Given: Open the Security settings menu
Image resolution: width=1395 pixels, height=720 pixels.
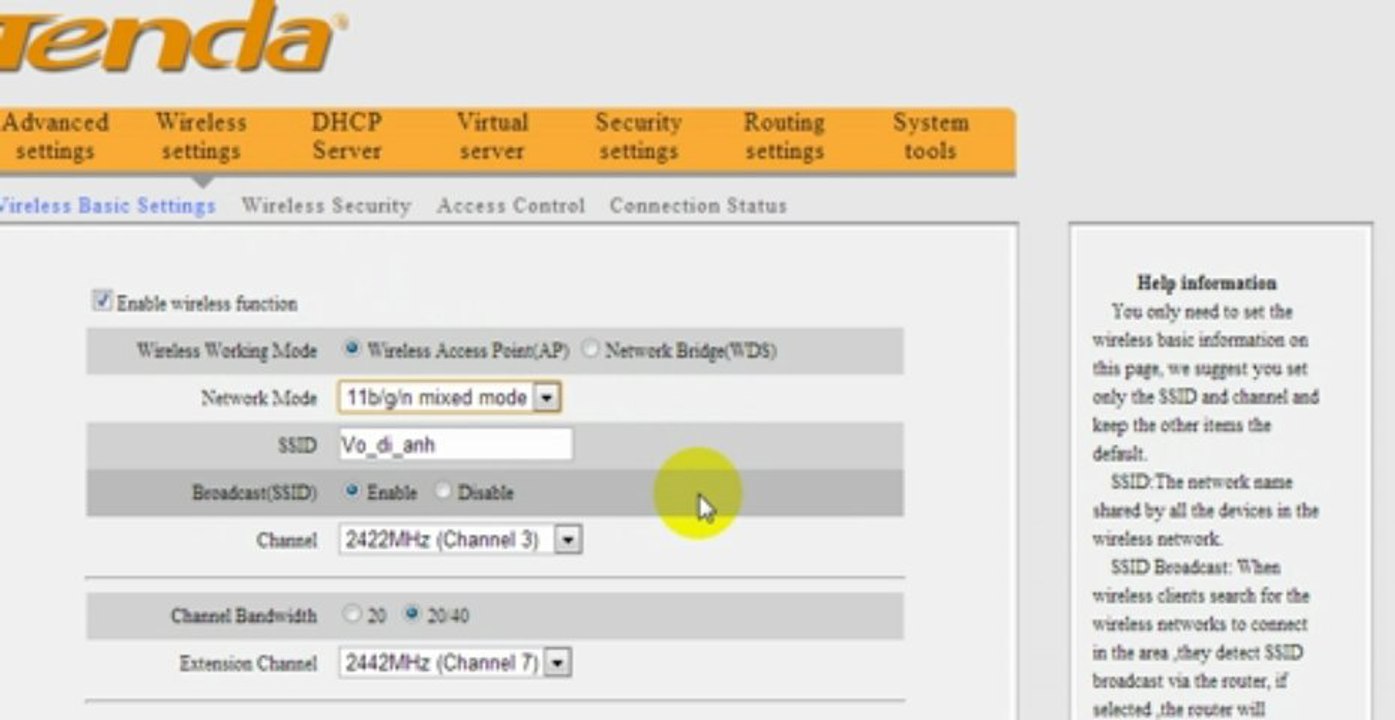Looking at the screenshot, I should [638, 137].
